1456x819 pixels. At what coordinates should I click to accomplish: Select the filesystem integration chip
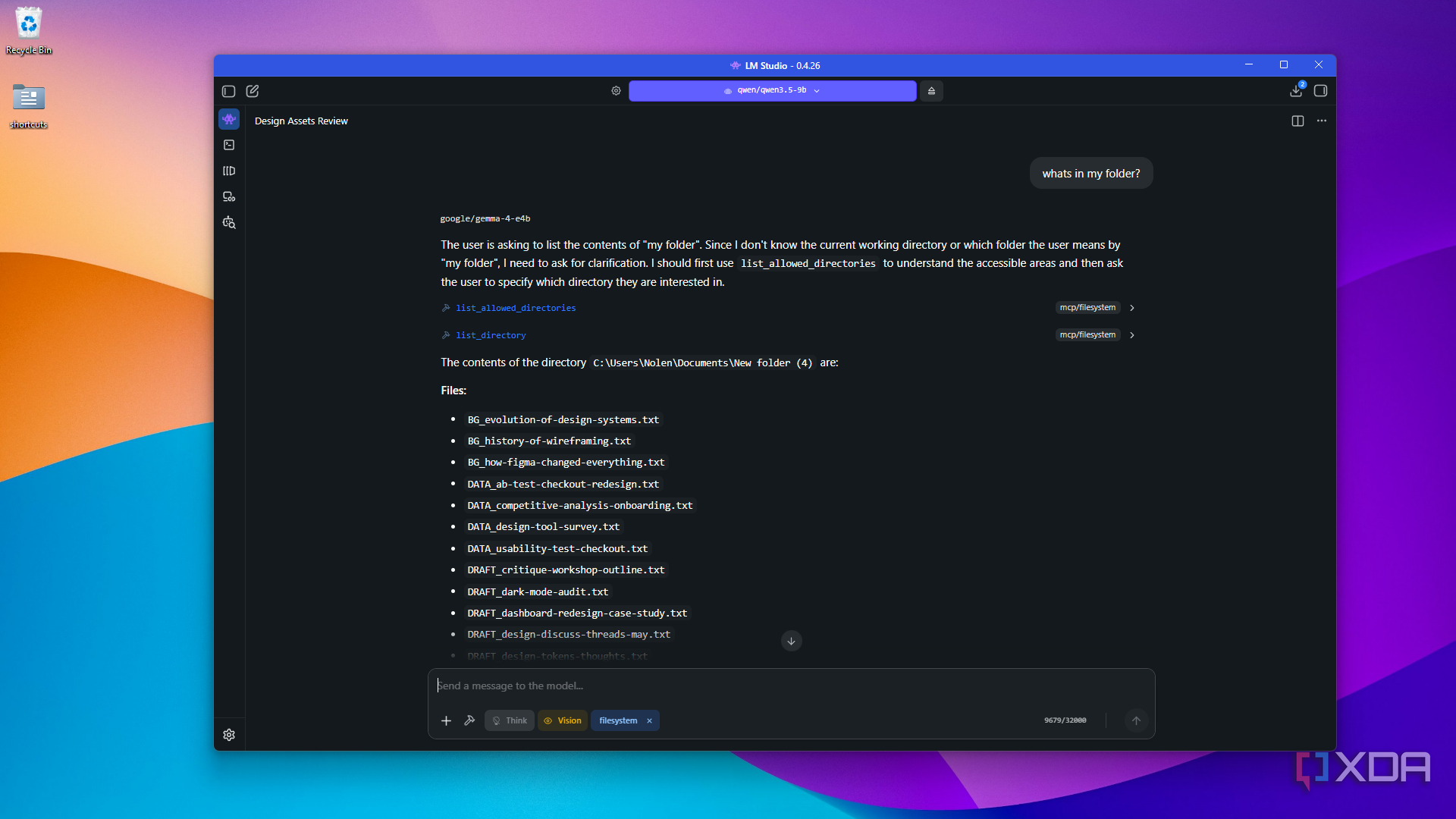618,720
